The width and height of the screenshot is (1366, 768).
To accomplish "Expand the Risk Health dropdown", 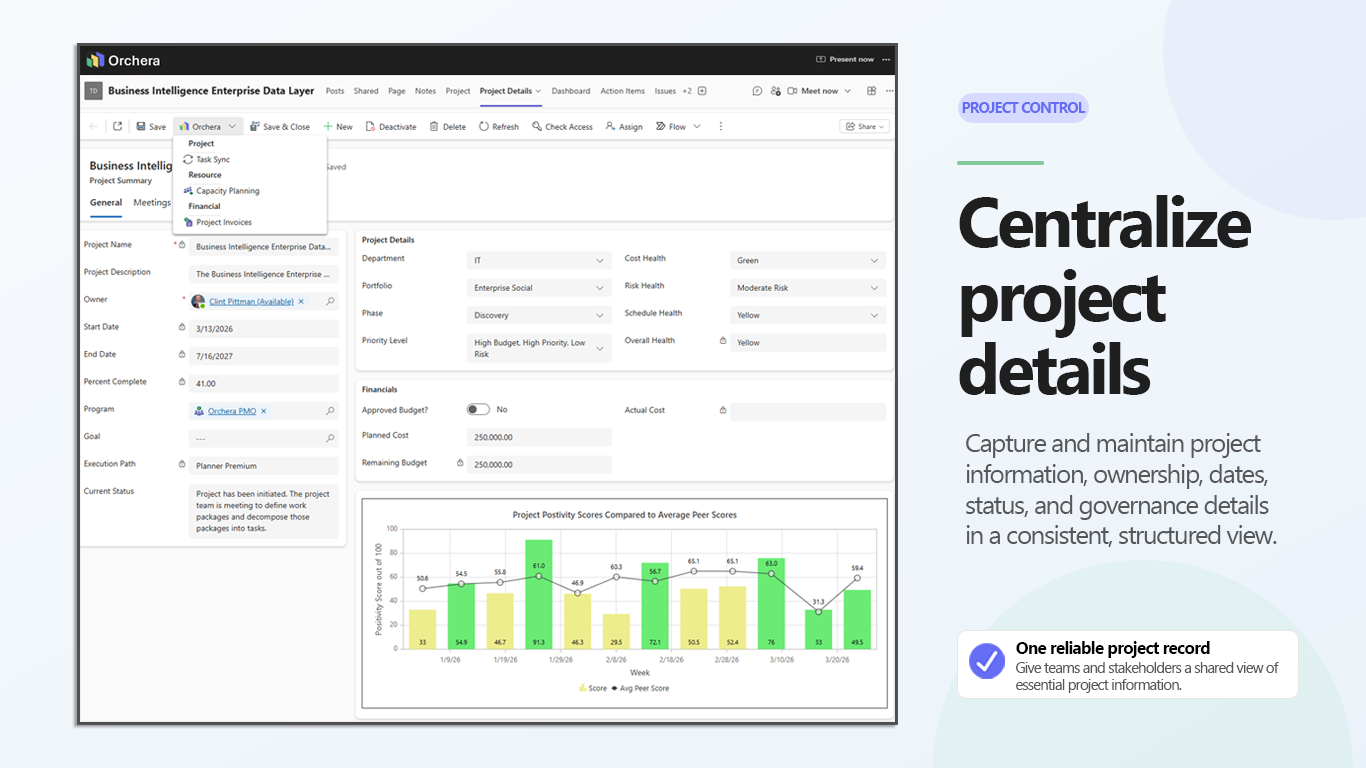I will (x=808, y=288).
